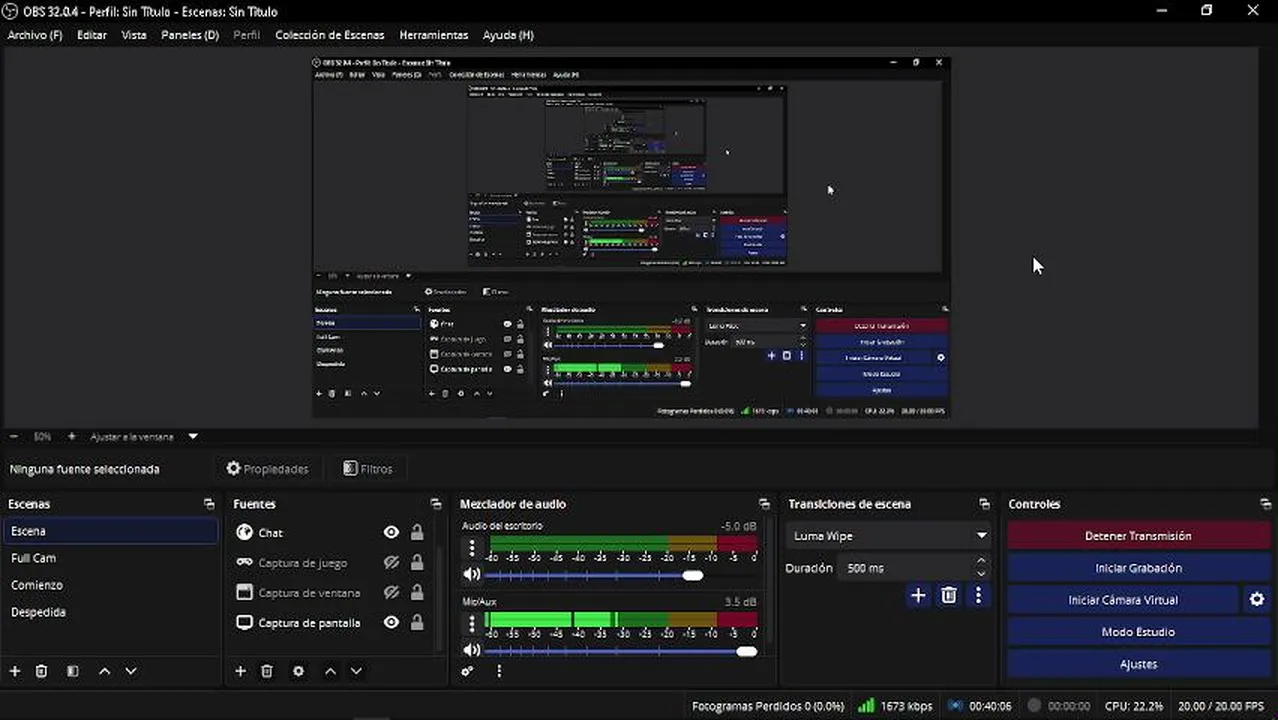The height and width of the screenshot is (720, 1278).
Task: Undock the Escenas panel
Action: click(x=209, y=504)
